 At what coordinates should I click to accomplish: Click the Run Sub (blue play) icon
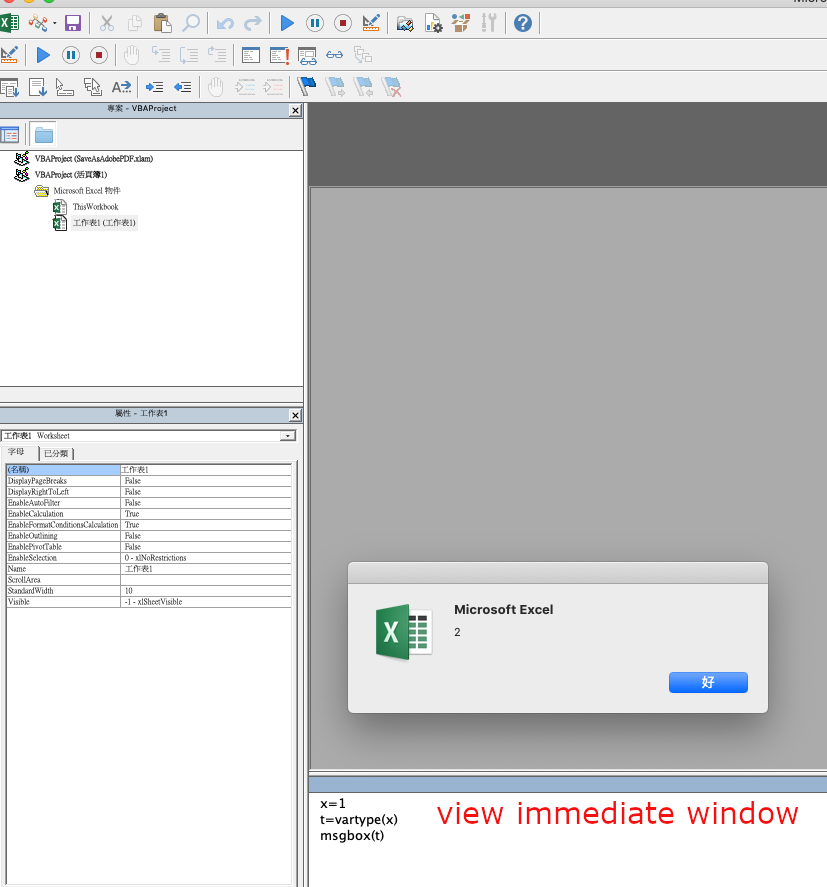(x=287, y=23)
